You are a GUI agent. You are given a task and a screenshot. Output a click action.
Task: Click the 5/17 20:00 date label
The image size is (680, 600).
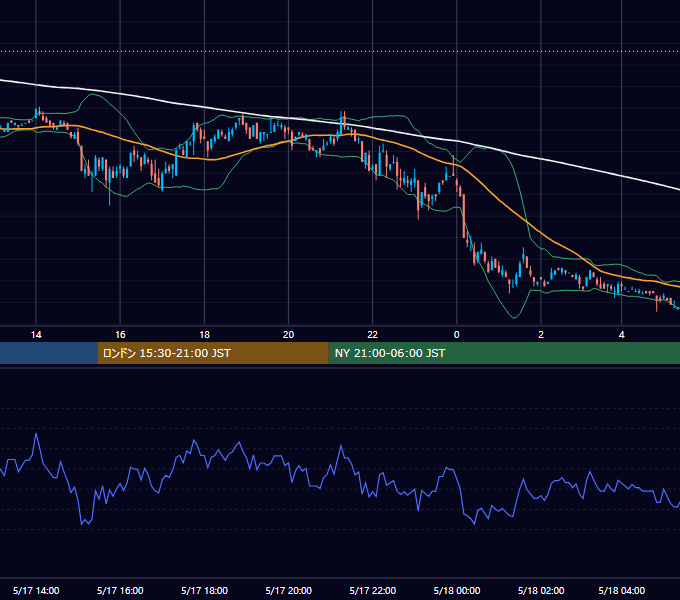[x=288, y=590]
